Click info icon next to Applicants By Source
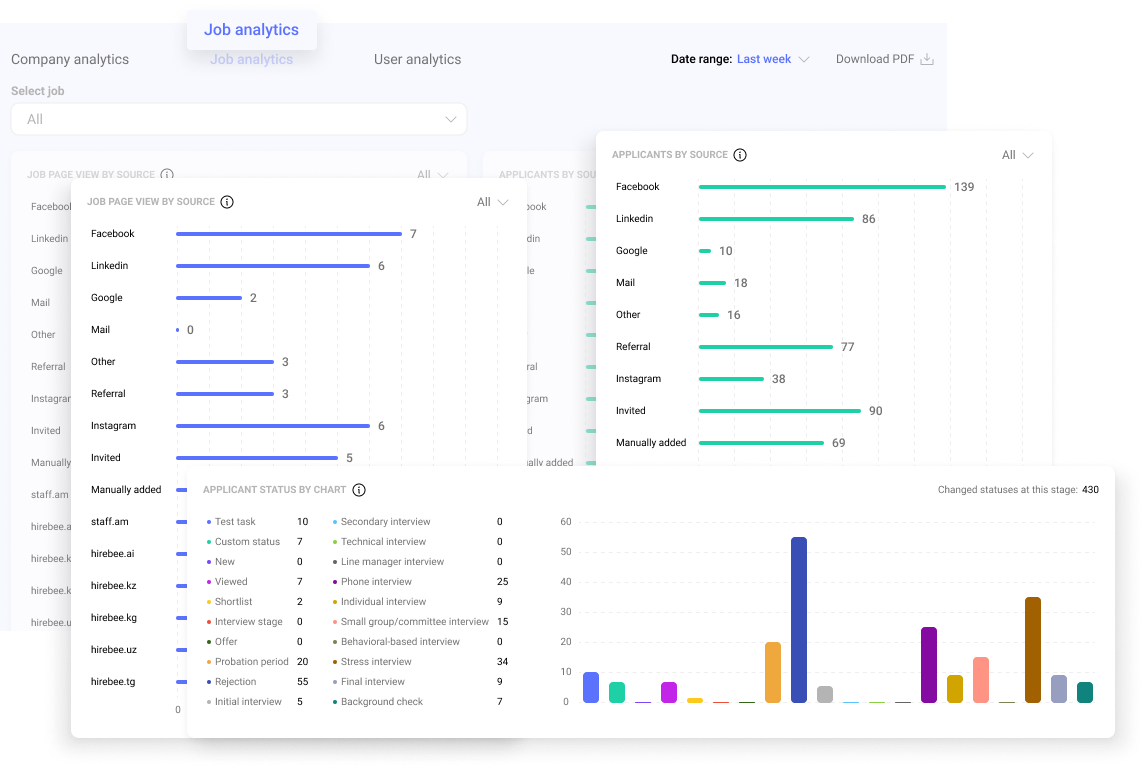The height and width of the screenshot is (768, 1145). click(740, 155)
